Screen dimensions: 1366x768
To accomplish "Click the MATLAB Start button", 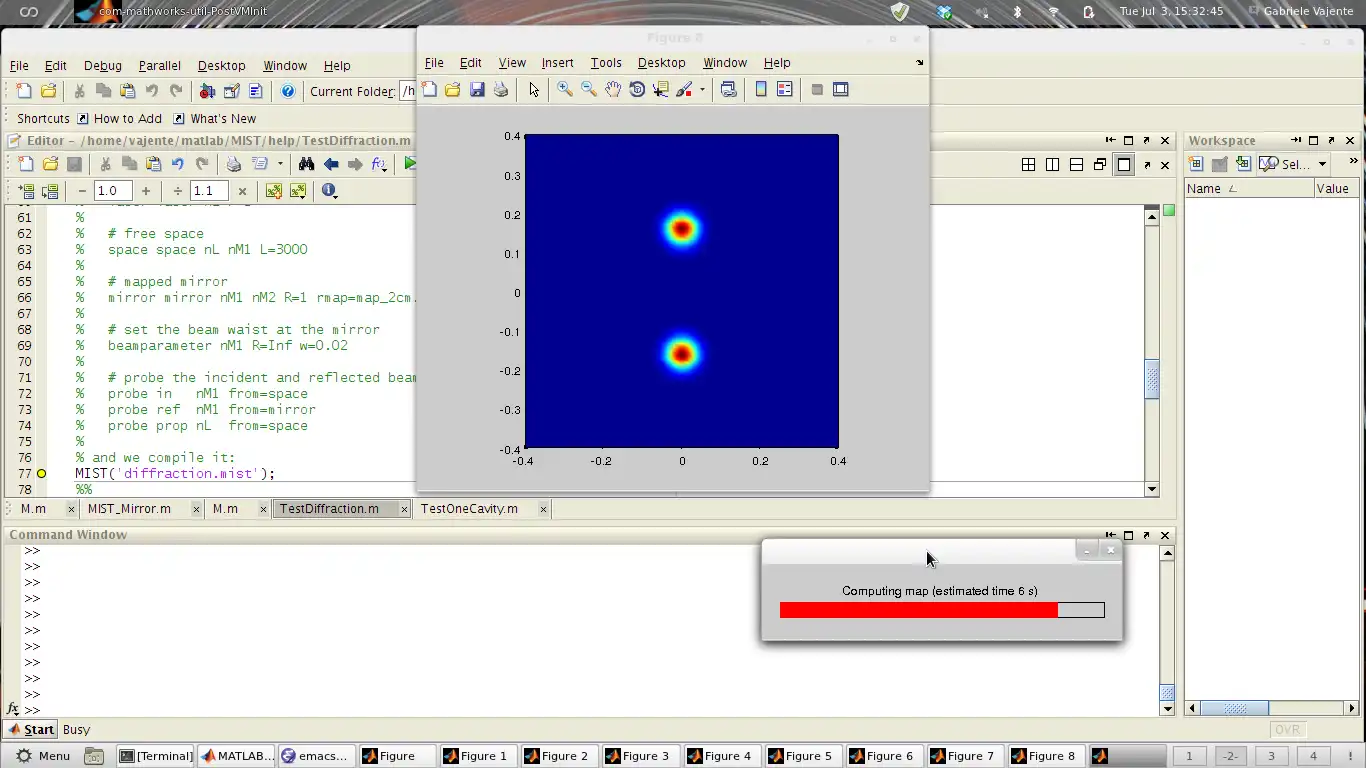I will (x=30, y=729).
